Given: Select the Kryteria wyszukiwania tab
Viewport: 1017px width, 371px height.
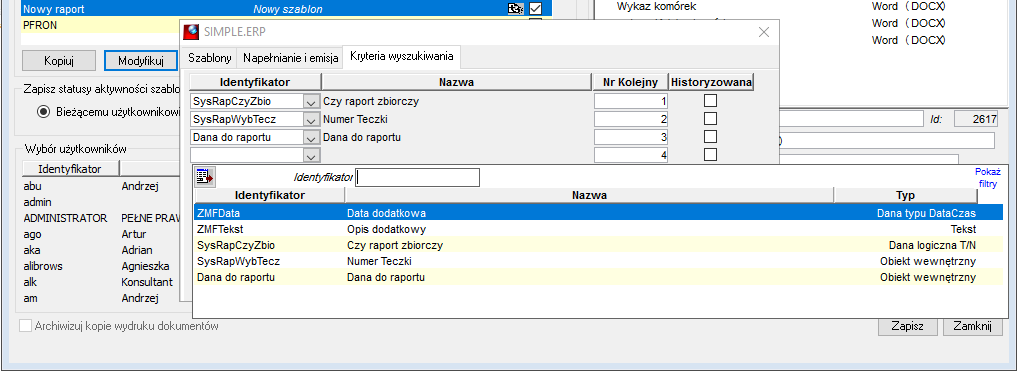Looking at the screenshot, I should (x=402, y=56).
